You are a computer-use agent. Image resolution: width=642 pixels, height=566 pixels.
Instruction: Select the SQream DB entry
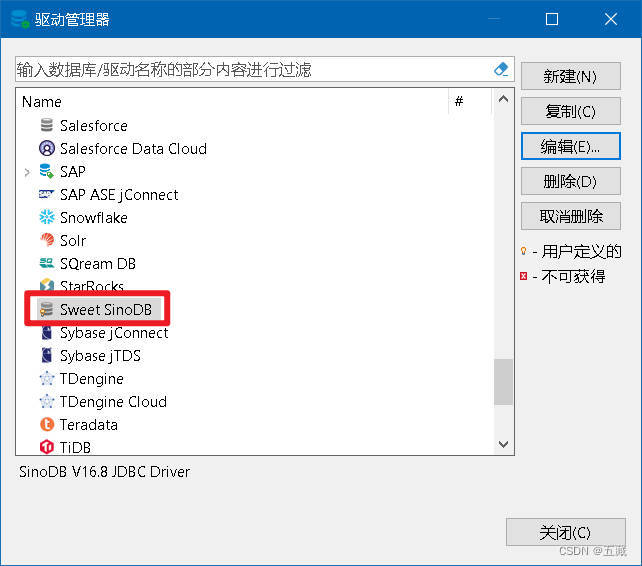[97, 263]
